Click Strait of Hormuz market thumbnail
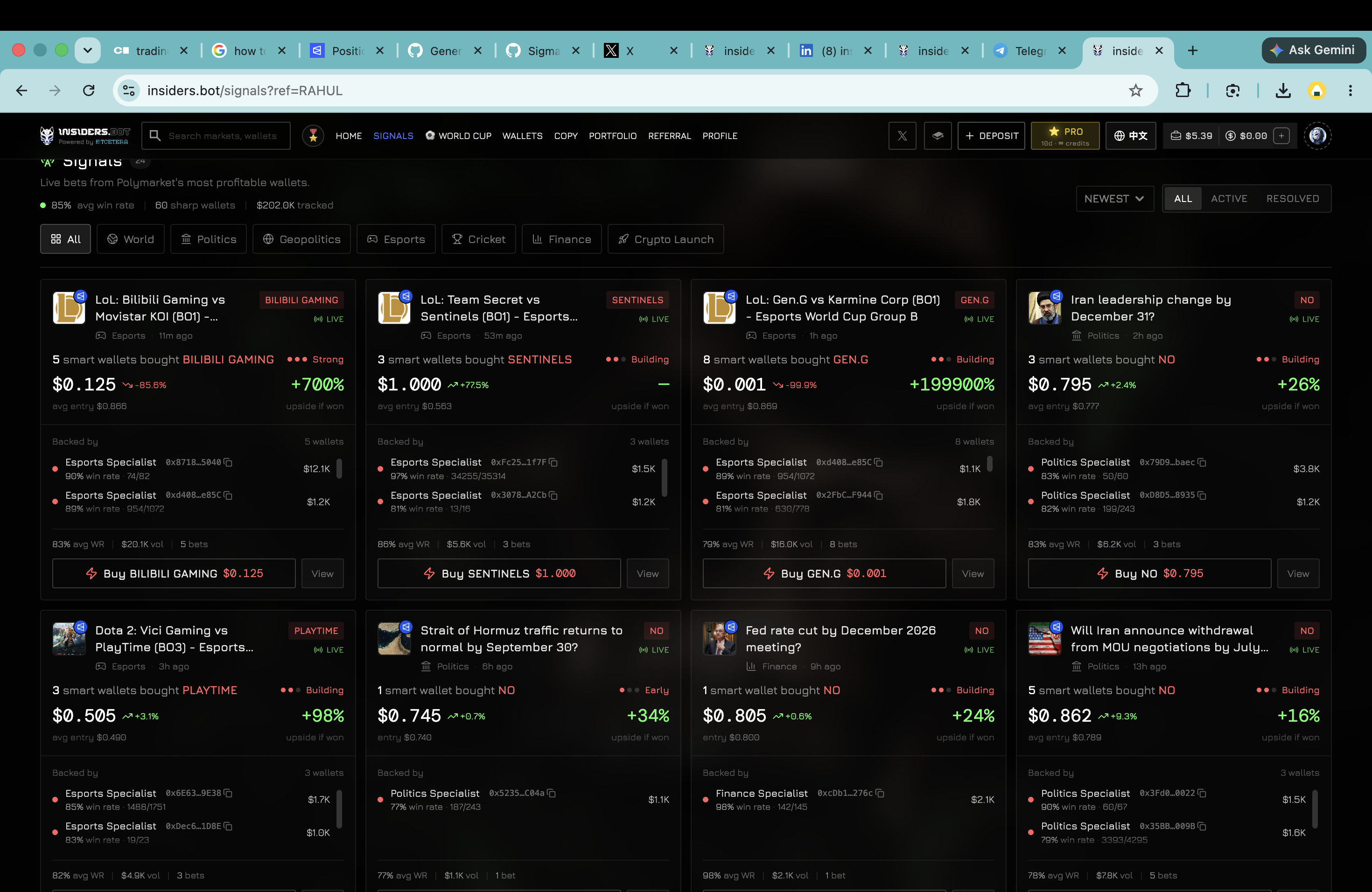This screenshot has width=1372, height=892. [x=394, y=639]
